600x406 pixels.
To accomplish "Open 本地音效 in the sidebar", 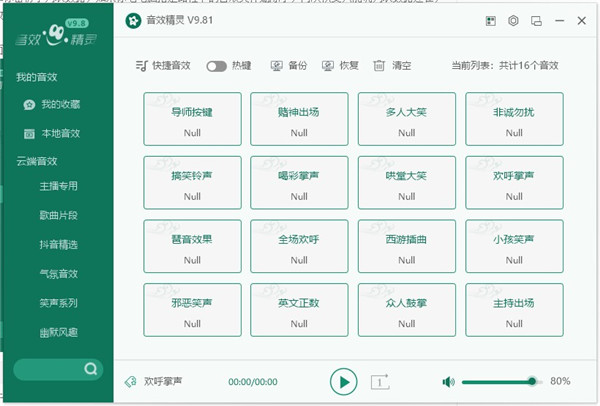I will (x=60, y=133).
